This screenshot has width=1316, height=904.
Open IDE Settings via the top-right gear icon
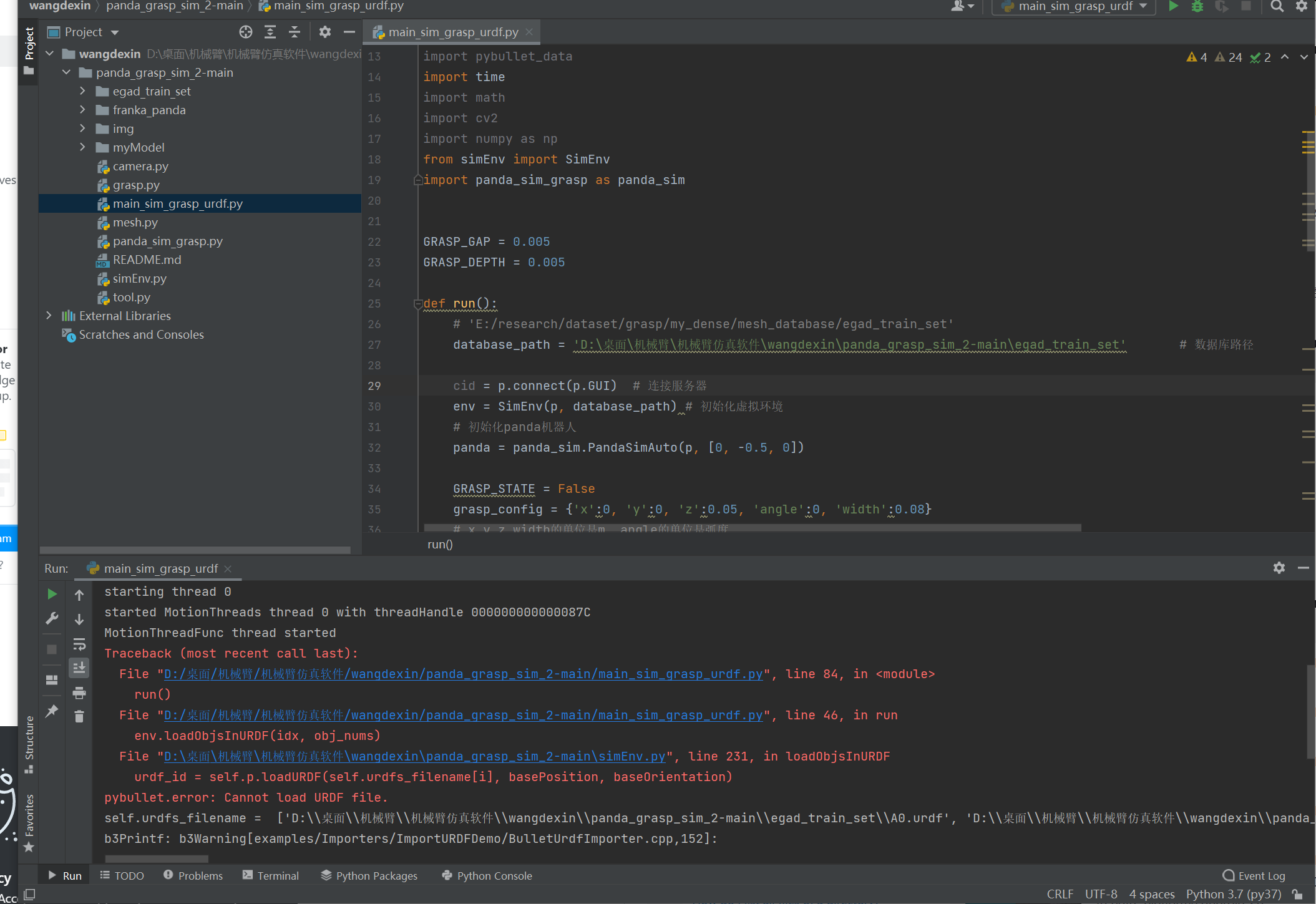(1302, 6)
